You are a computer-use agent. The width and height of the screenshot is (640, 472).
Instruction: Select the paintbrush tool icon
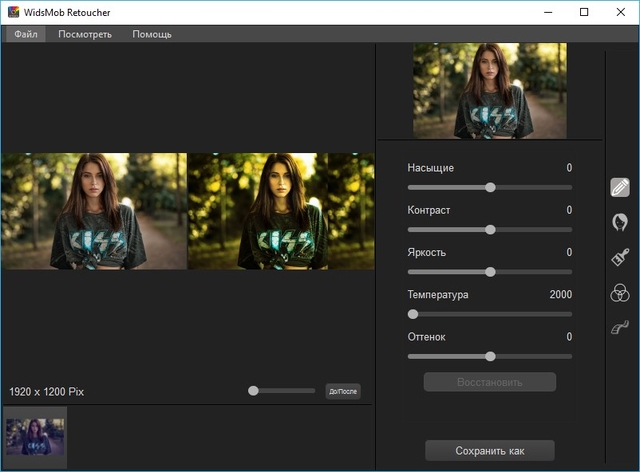tap(620, 257)
